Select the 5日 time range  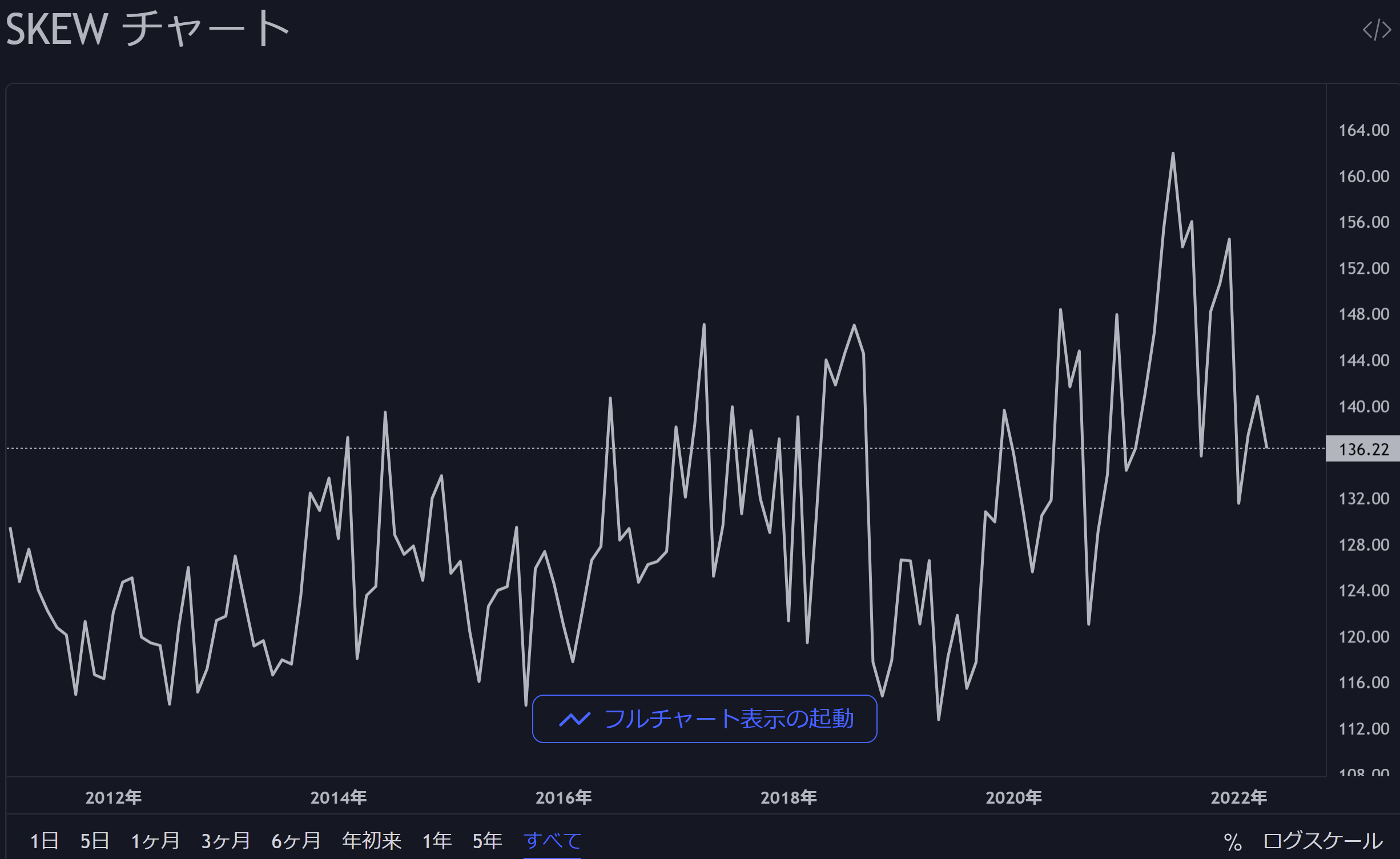point(94,841)
